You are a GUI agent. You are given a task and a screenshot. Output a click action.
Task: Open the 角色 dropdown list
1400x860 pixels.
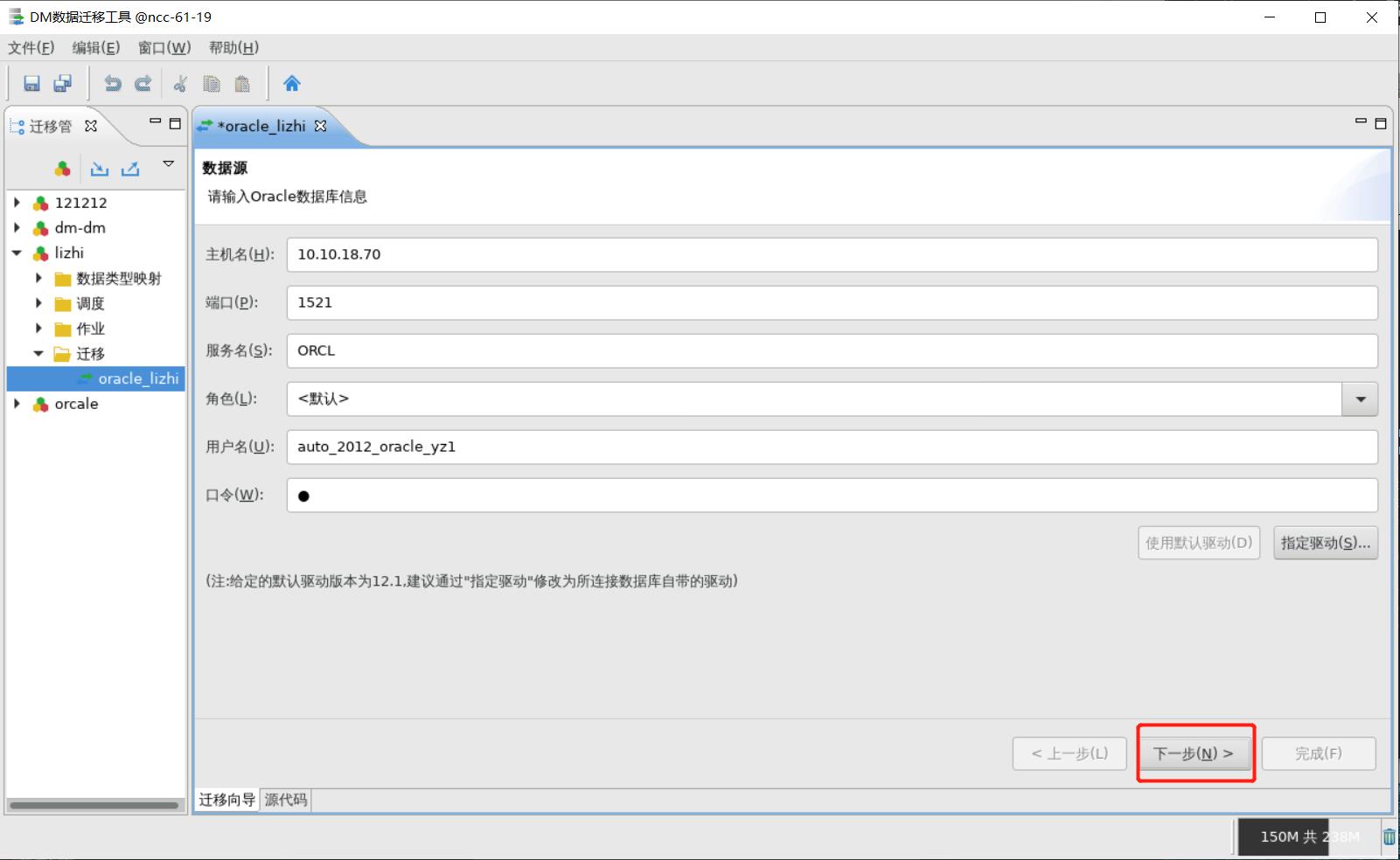pos(1360,399)
